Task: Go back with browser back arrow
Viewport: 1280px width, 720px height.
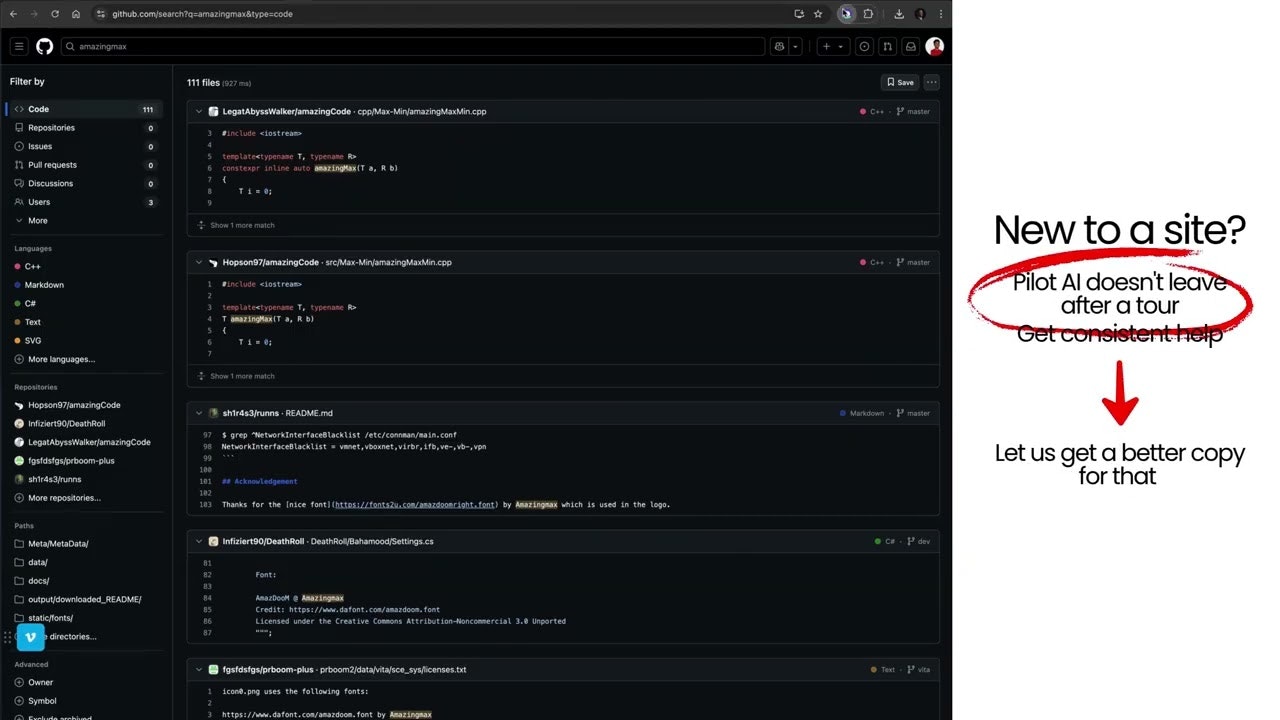Action: (13, 14)
